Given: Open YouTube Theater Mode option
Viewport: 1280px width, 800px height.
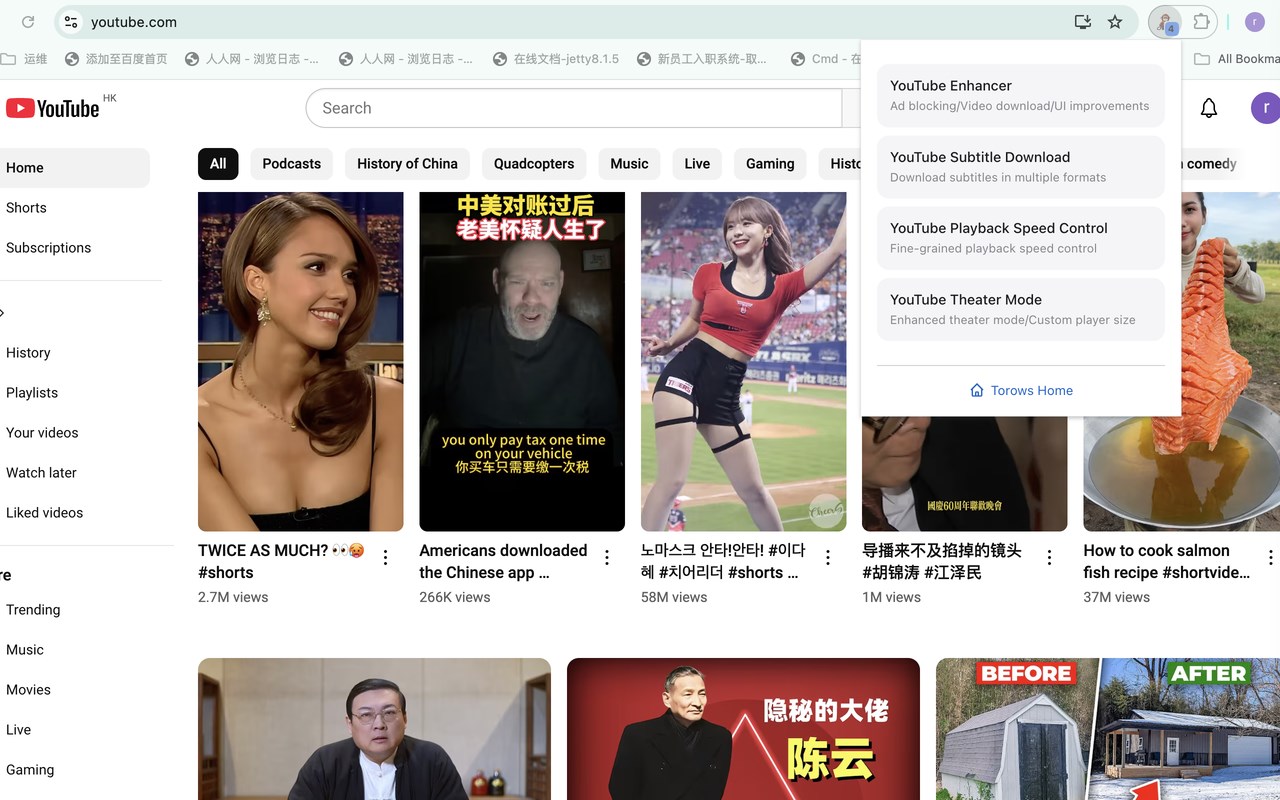Looking at the screenshot, I should [x=1021, y=309].
